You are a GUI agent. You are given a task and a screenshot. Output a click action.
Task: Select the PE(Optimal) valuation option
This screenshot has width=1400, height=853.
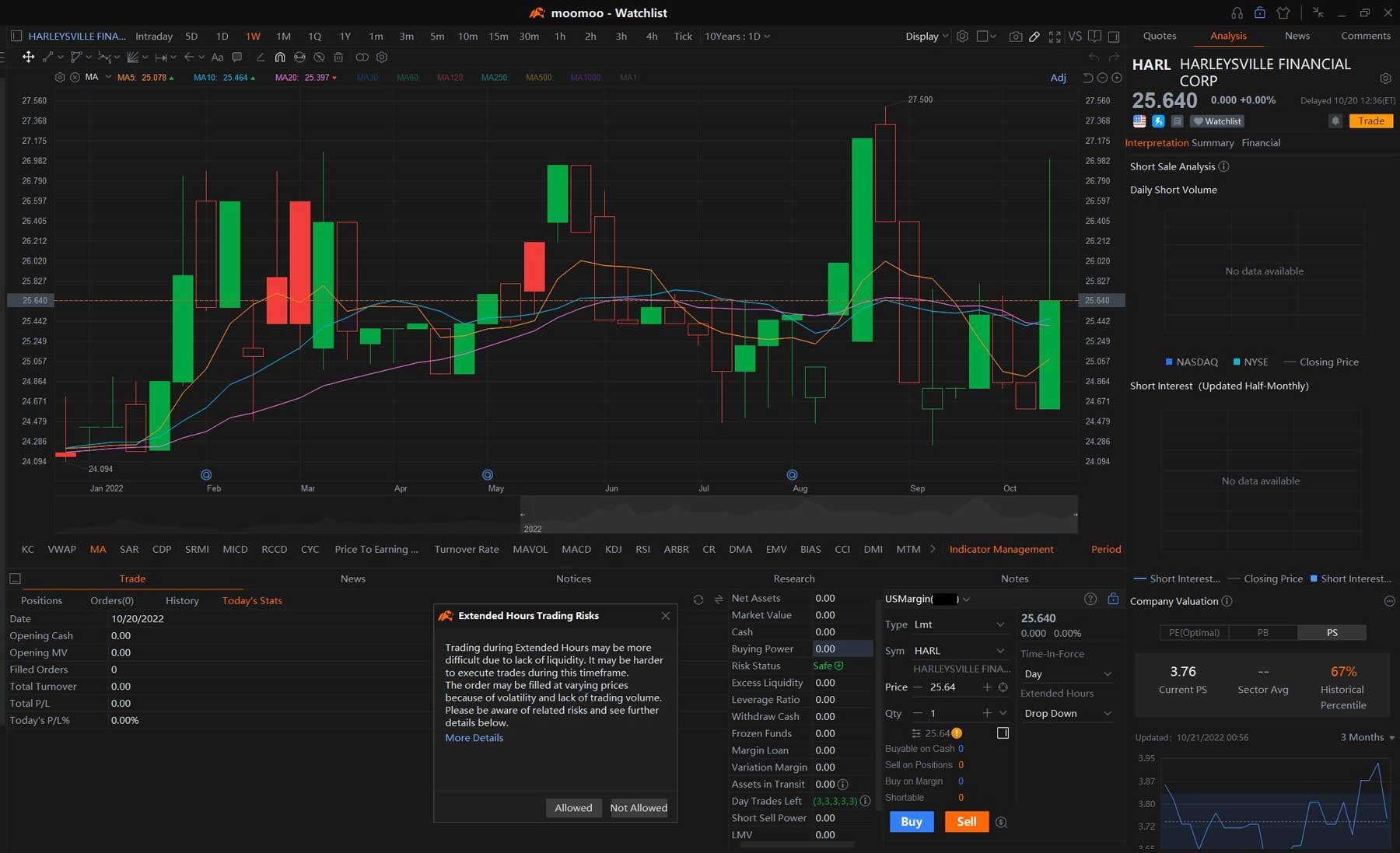pyautogui.click(x=1194, y=633)
